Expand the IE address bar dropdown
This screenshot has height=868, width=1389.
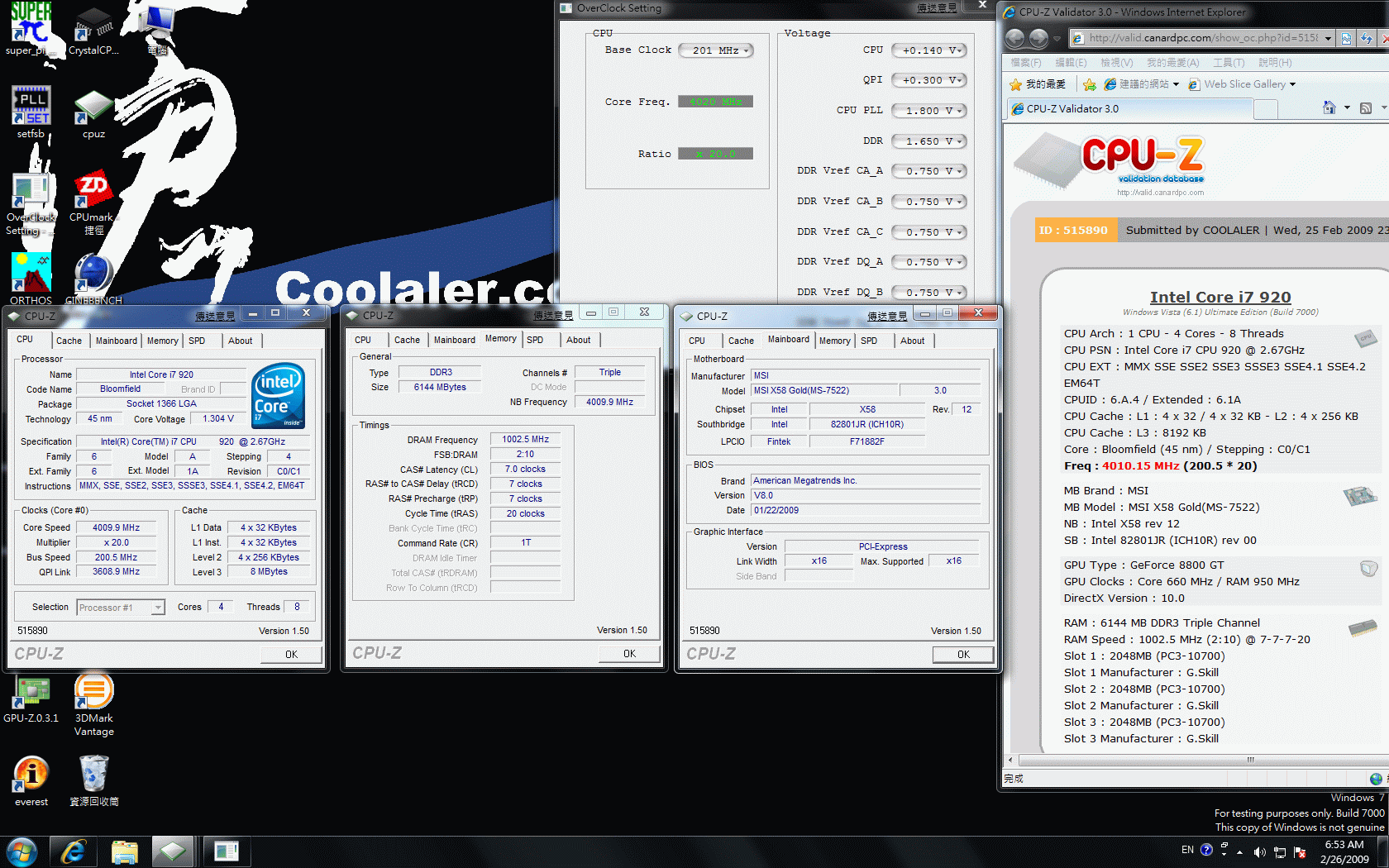pyautogui.click(x=1328, y=38)
